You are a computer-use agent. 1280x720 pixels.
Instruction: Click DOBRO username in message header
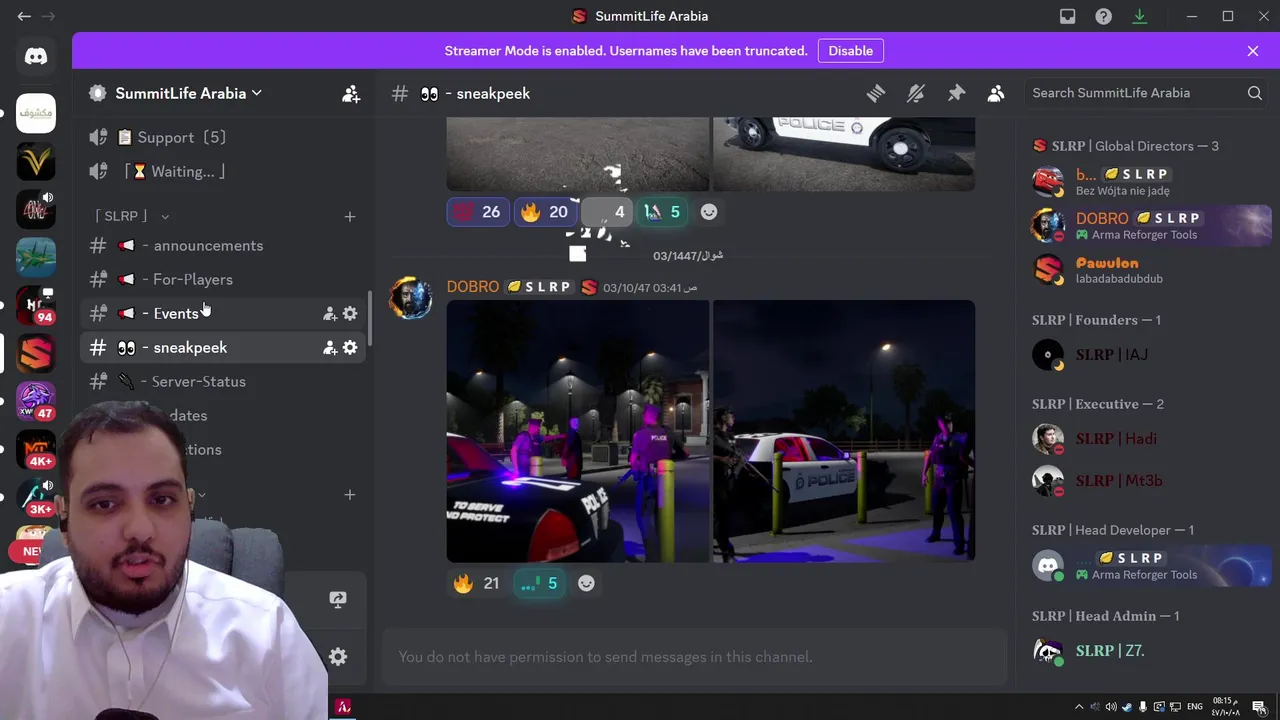(x=473, y=287)
